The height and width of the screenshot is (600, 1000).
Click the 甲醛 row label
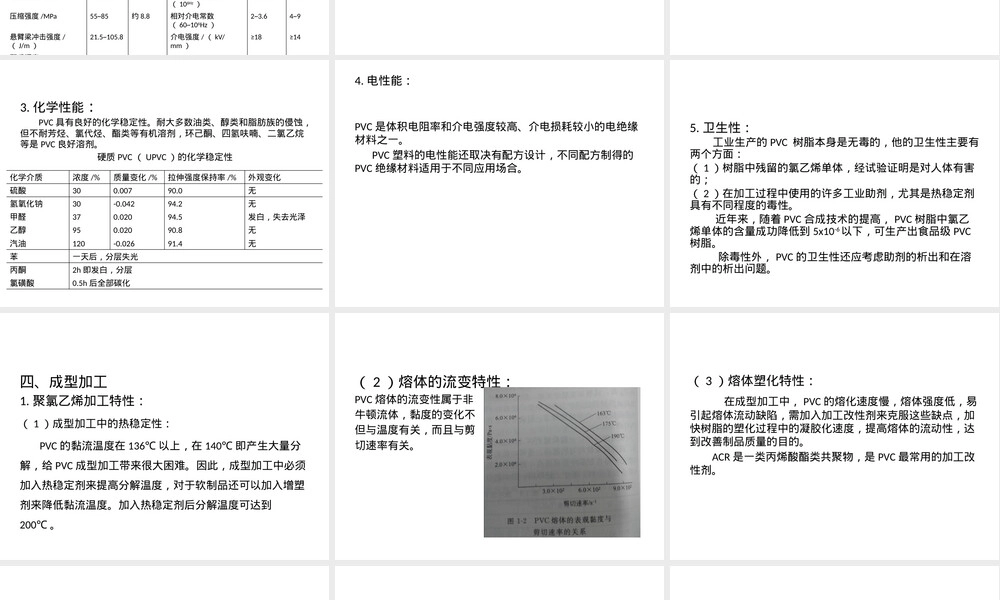(18, 217)
